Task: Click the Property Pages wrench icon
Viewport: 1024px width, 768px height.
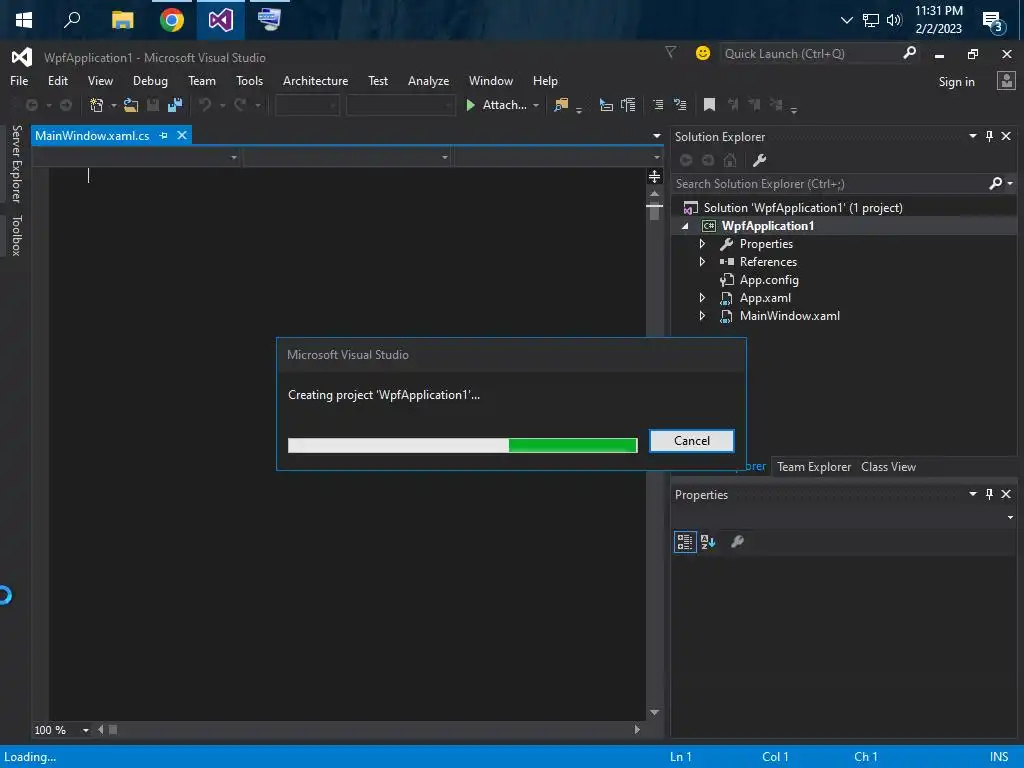Action: tap(737, 541)
